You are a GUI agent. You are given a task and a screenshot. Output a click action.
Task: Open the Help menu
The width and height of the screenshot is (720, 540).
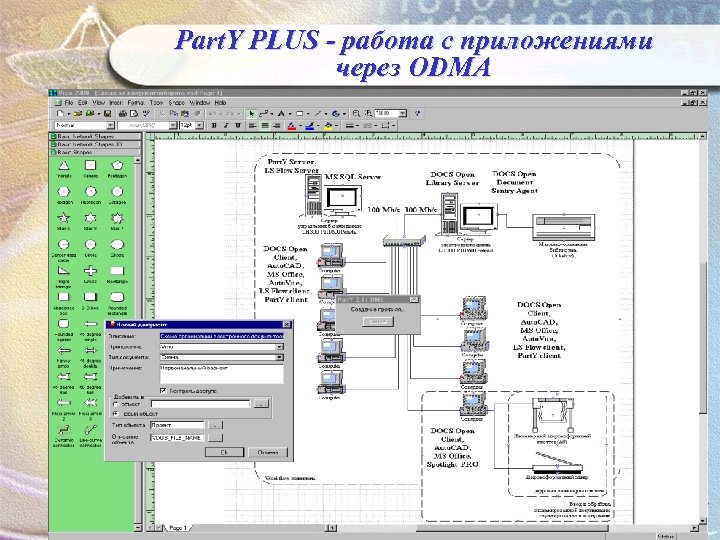pos(220,103)
